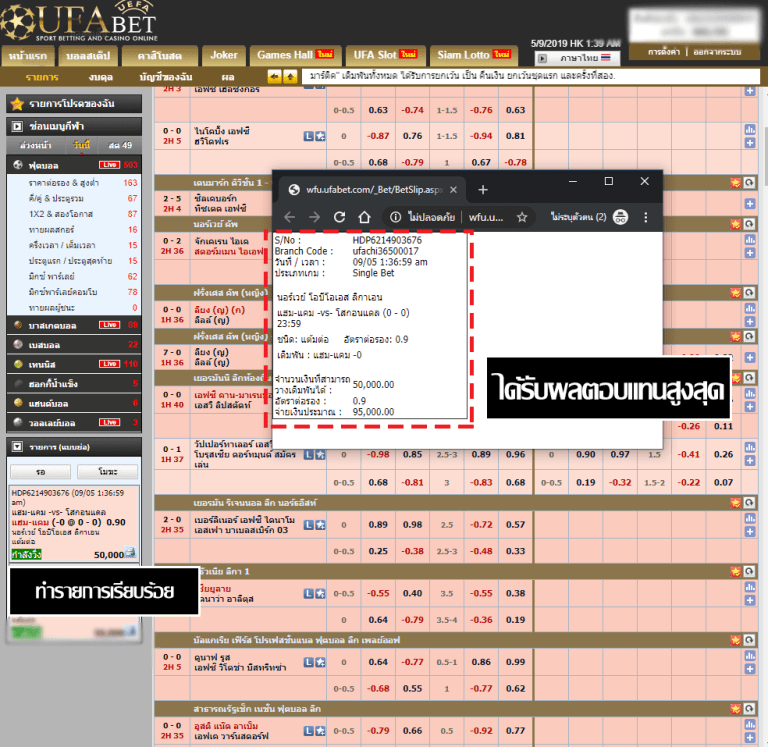Open the live casino tab คาสิโนสด
768x747 pixels.
[160, 56]
